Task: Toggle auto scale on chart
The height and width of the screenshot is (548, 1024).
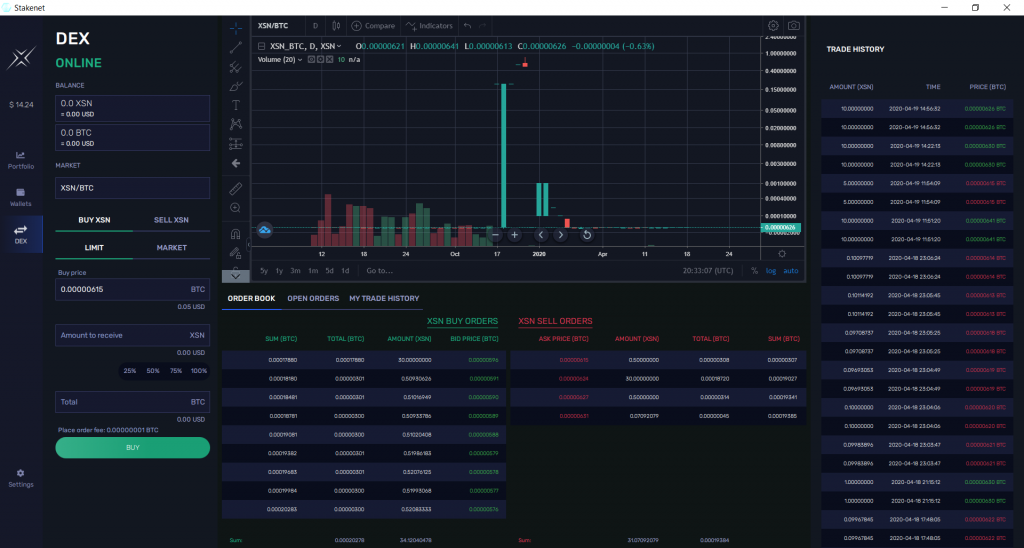Action: [x=790, y=271]
